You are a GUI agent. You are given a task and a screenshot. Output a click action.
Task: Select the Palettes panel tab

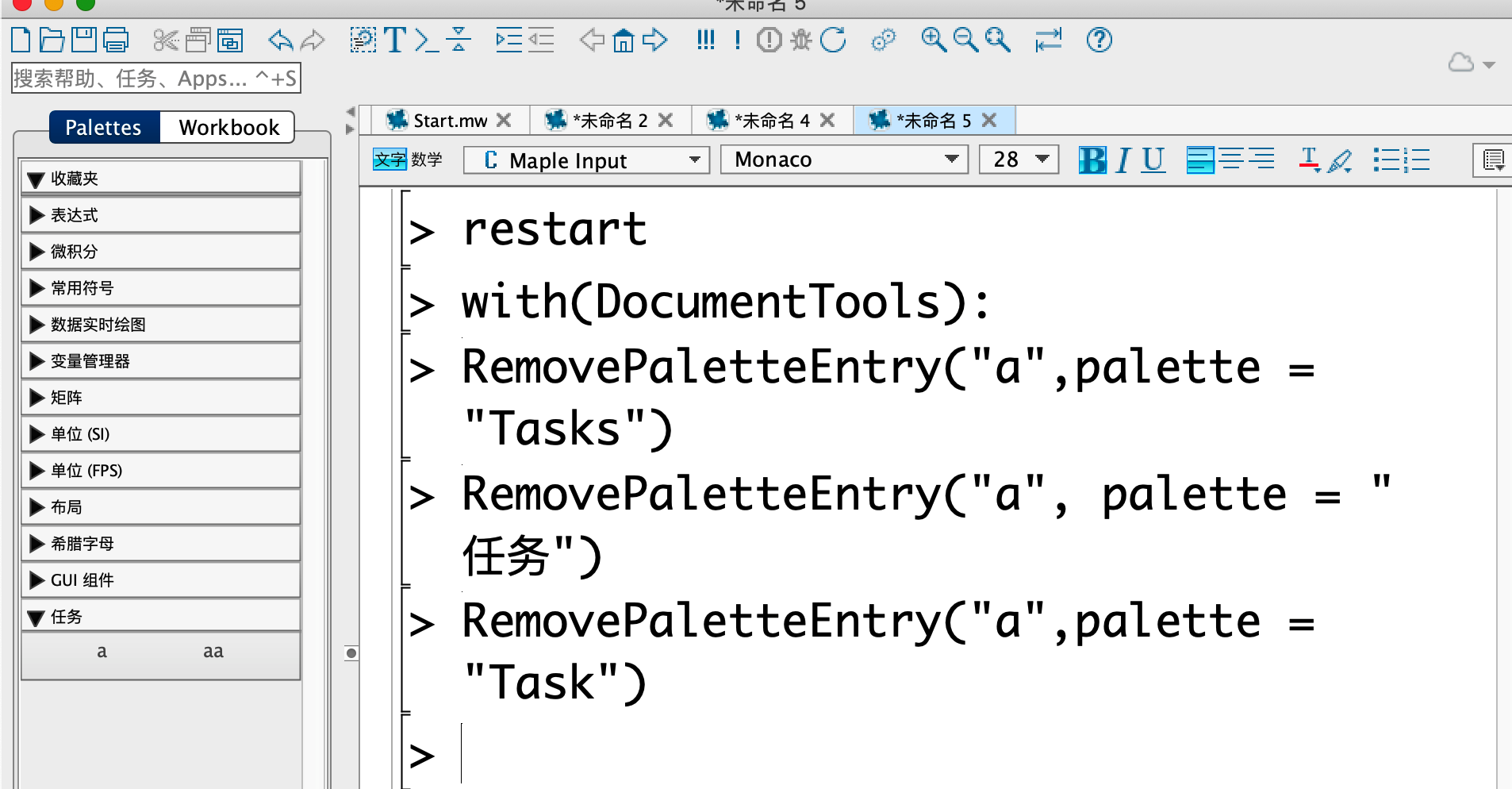click(x=104, y=128)
